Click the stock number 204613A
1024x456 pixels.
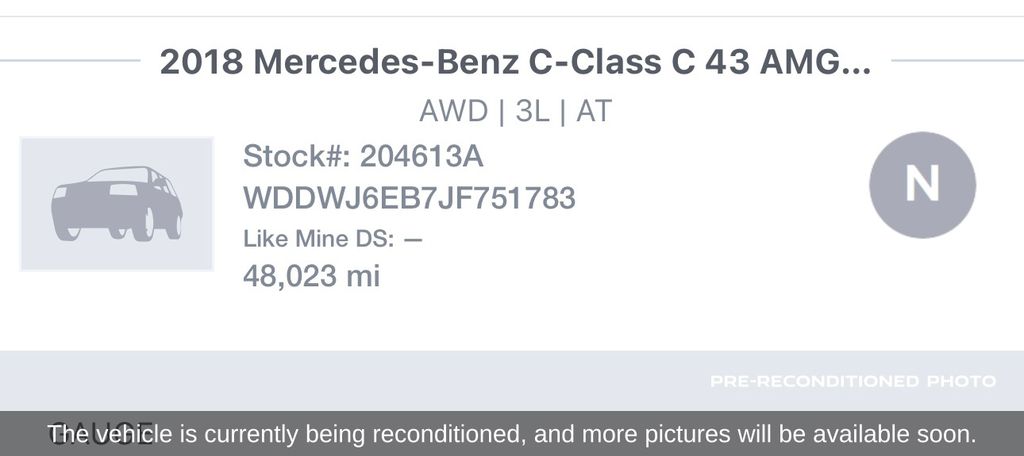[x=422, y=157]
